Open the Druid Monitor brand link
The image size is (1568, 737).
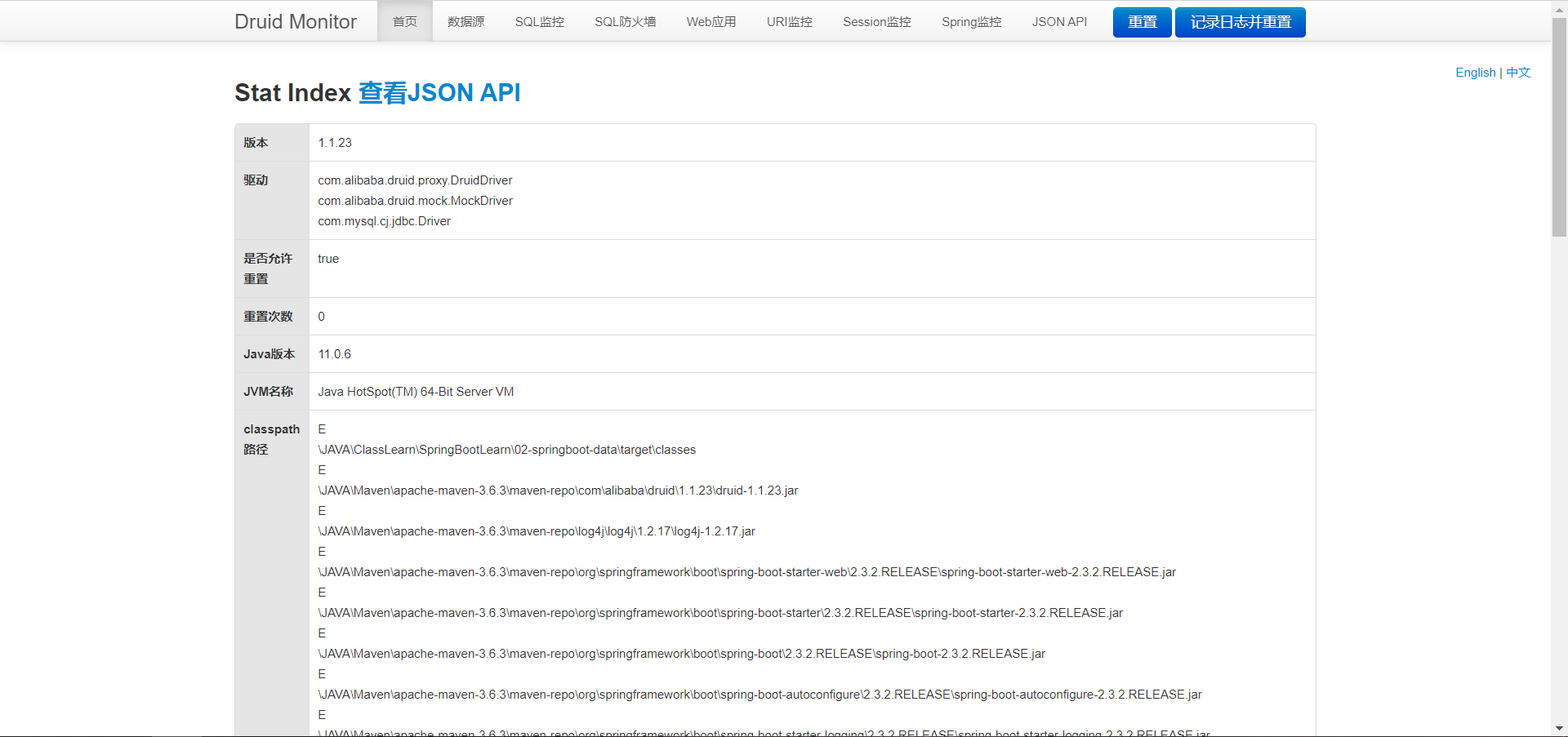point(296,21)
